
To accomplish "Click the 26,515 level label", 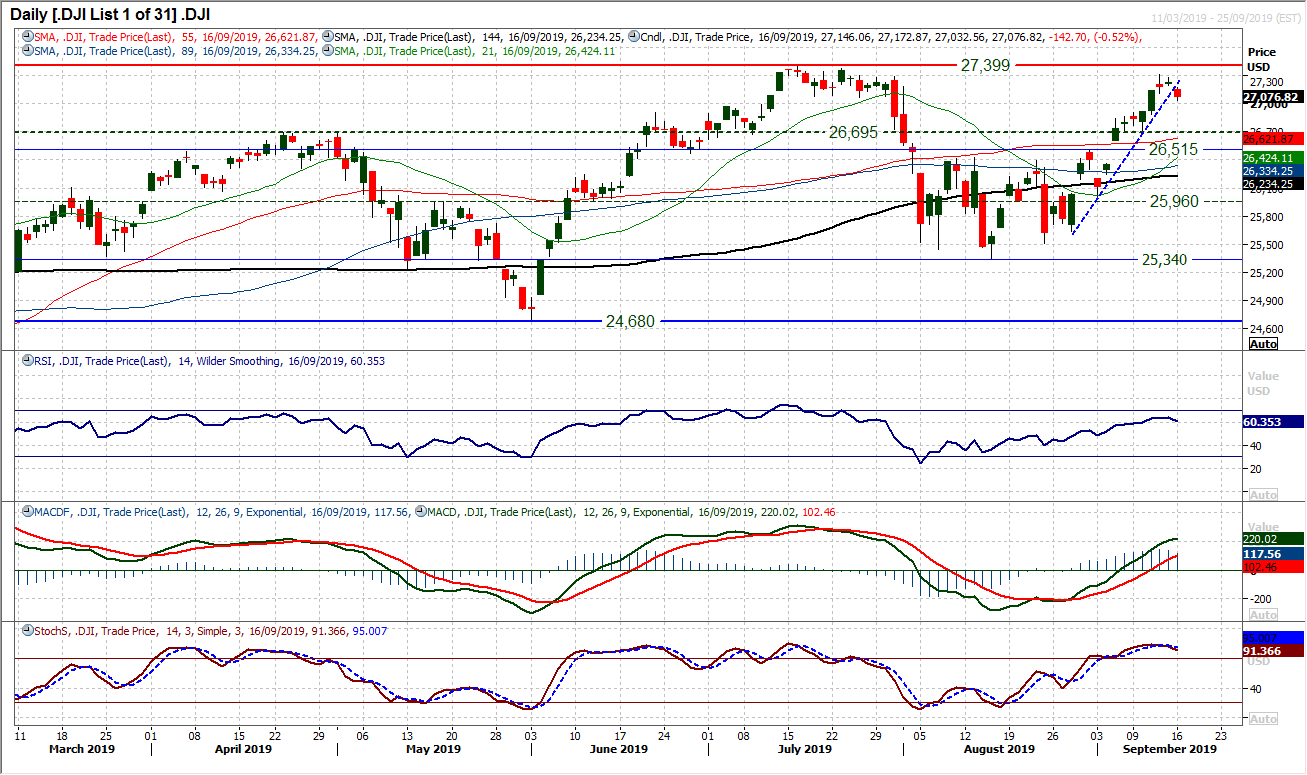I will coord(1173,149).
